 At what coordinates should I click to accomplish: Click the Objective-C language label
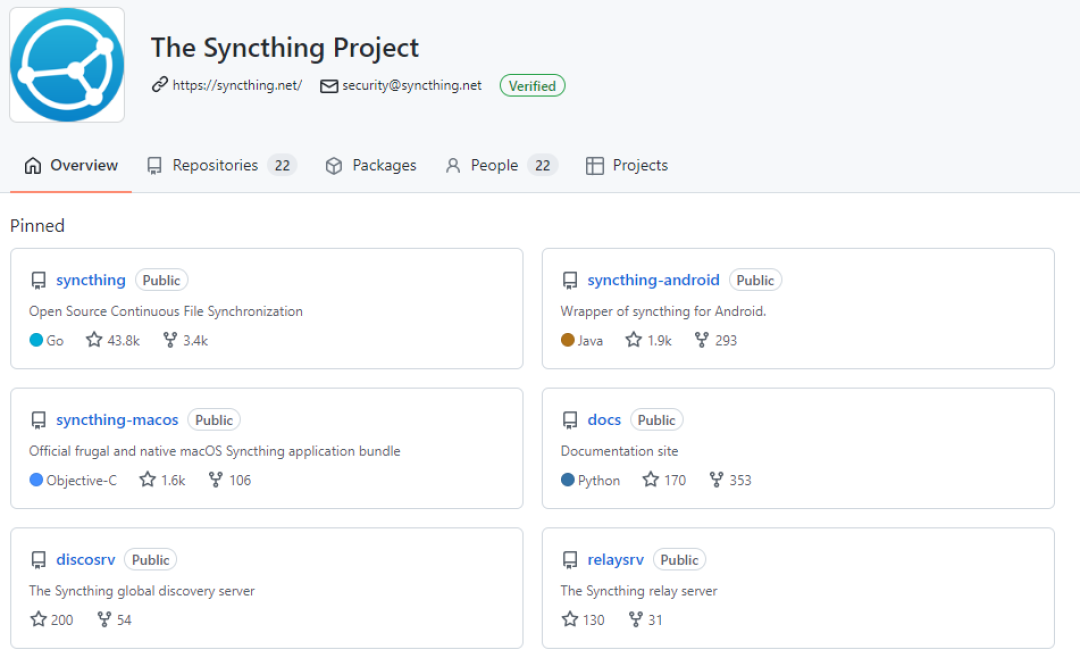click(x=82, y=480)
